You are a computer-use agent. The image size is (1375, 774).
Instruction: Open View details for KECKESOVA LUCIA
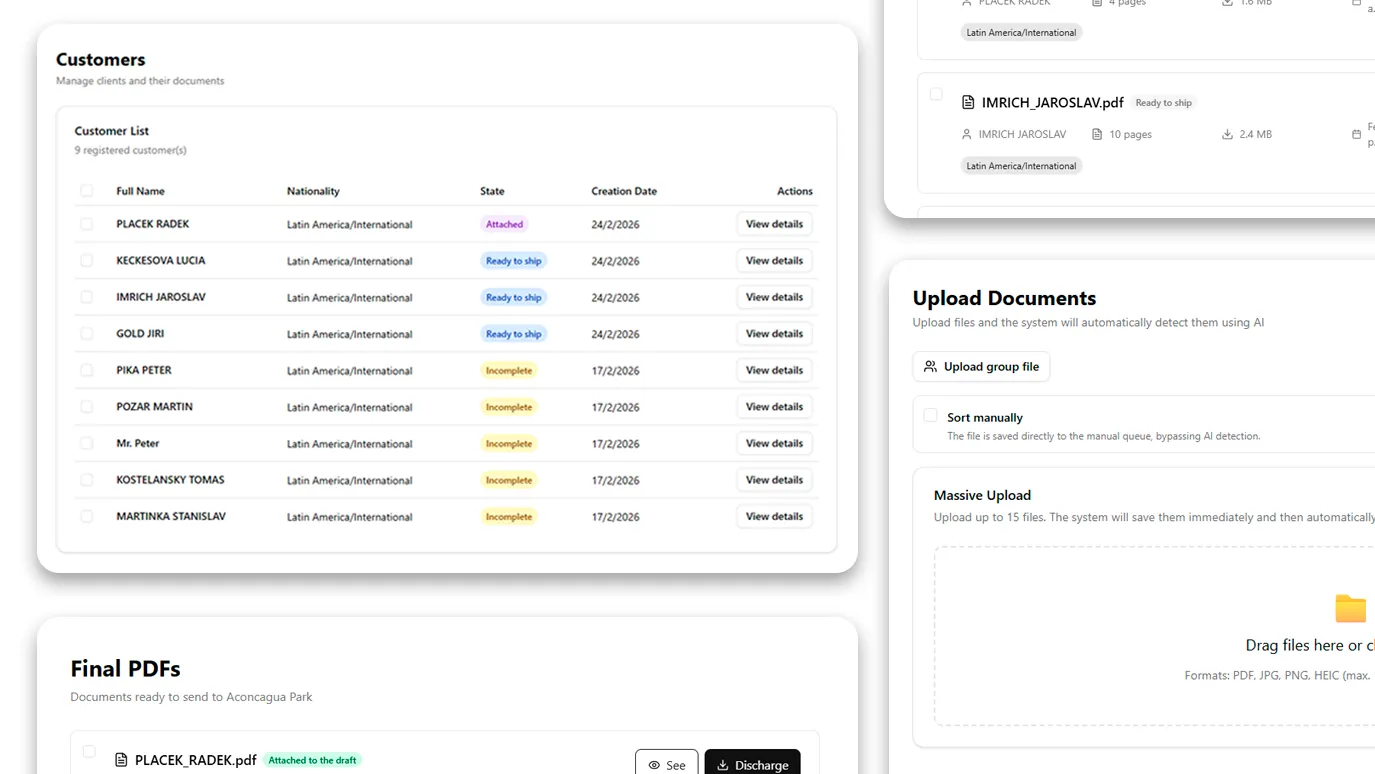pos(774,261)
